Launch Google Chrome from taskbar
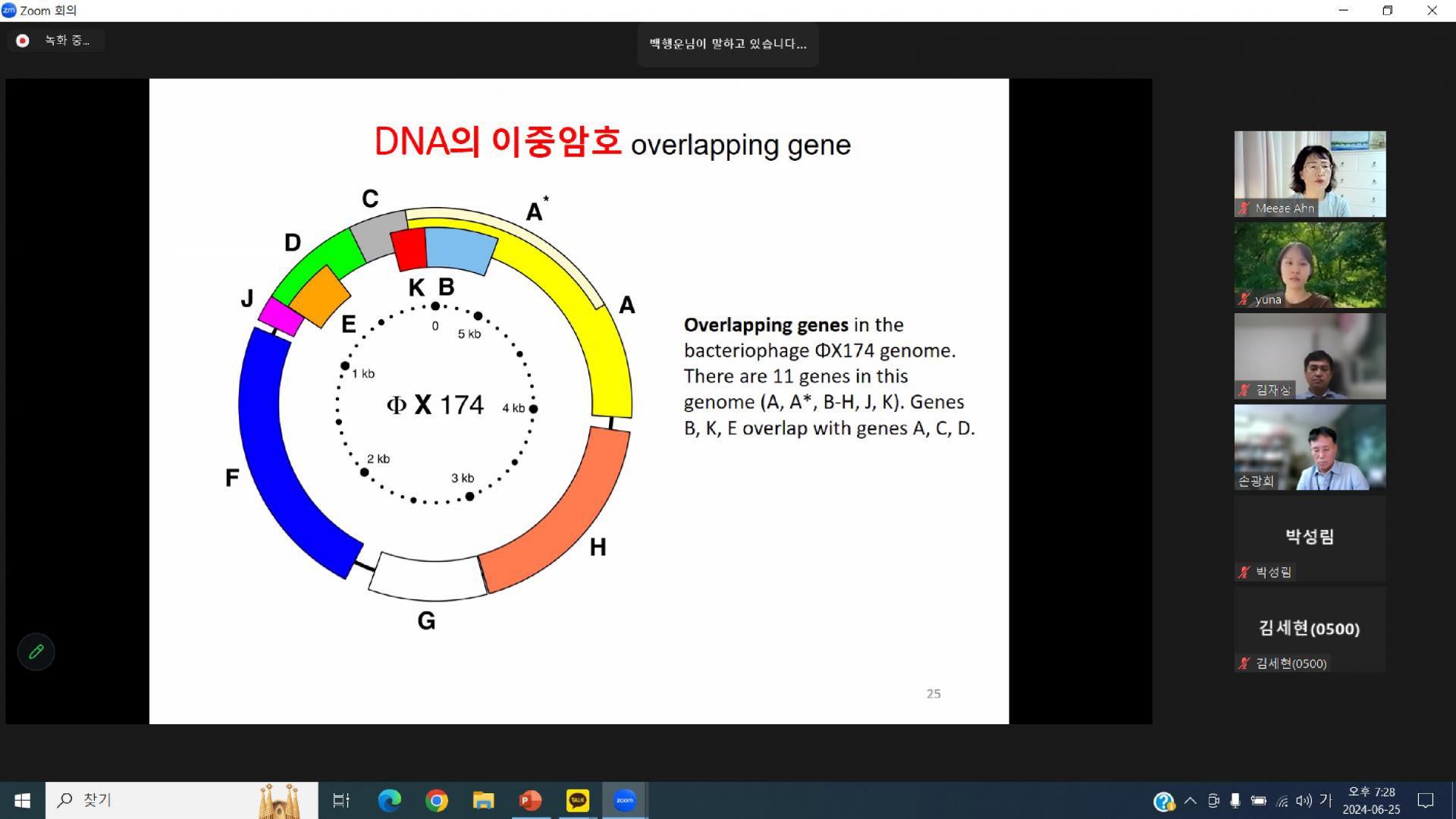The height and width of the screenshot is (819, 1456). (x=437, y=800)
